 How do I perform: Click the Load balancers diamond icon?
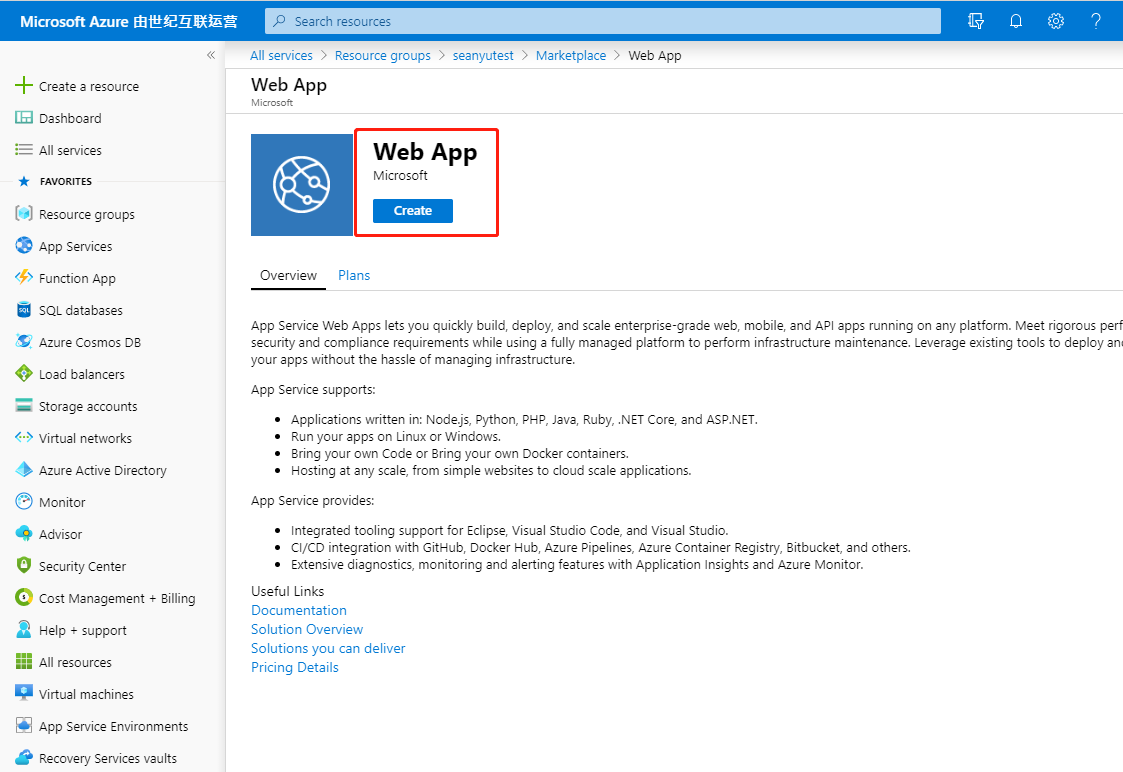pyautogui.click(x=24, y=373)
